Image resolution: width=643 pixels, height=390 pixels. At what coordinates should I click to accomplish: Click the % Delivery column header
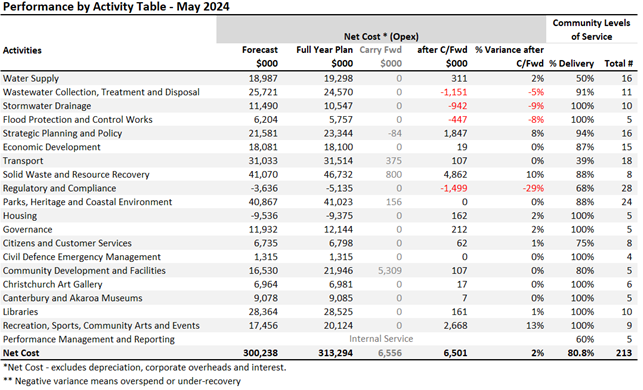coord(572,64)
